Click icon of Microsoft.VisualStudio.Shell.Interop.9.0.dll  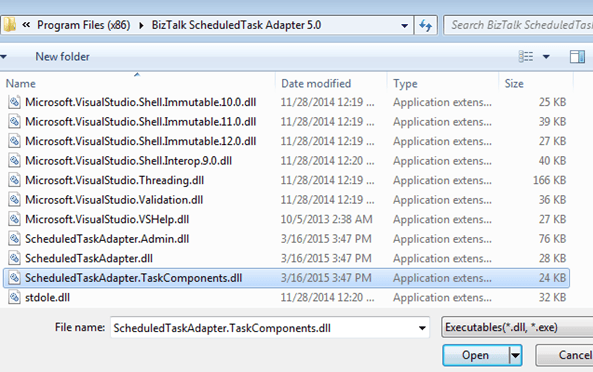(x=14, y=161)
